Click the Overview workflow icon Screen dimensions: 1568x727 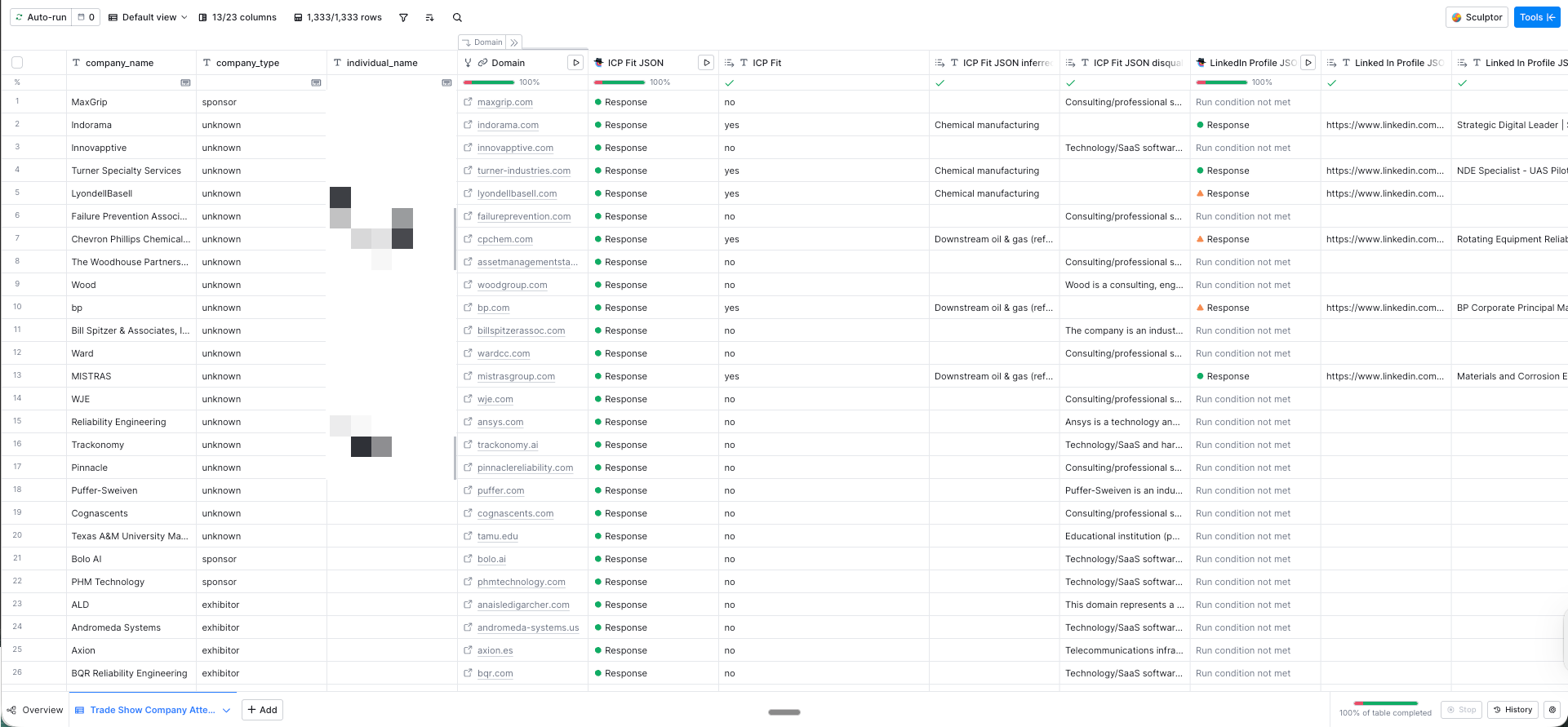click(x=11, y=710)
